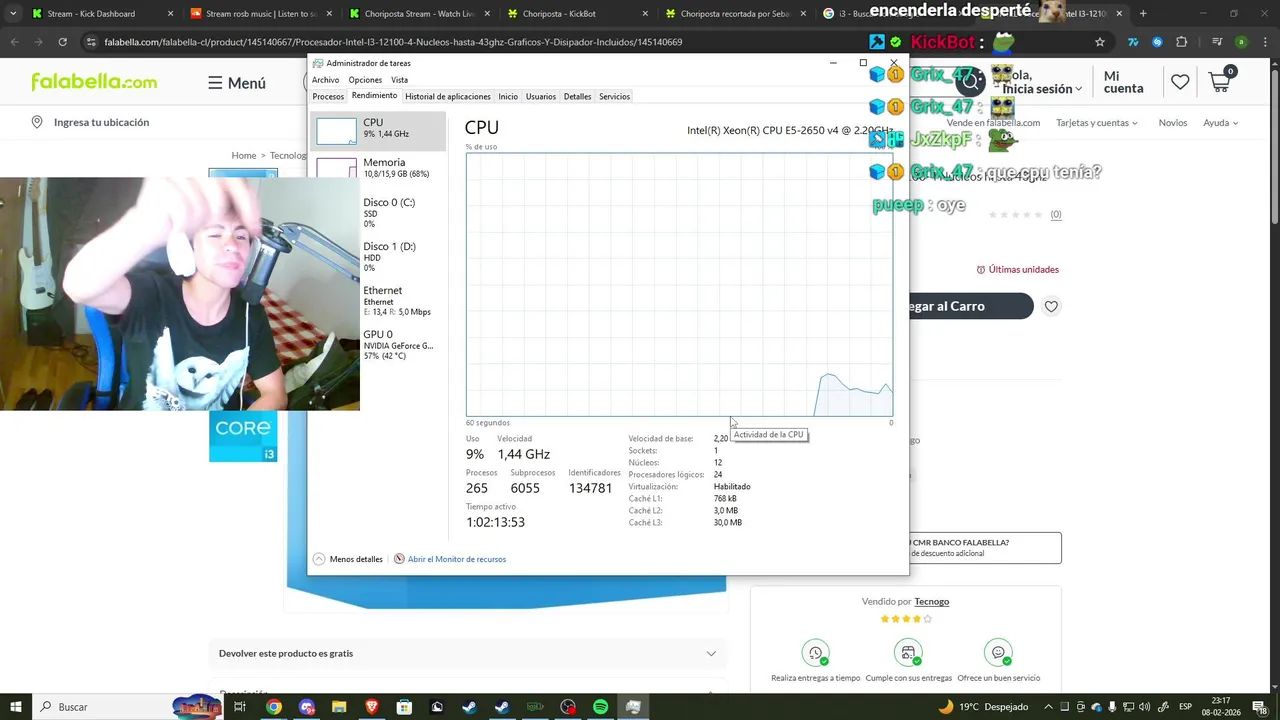The width and height of the screenshot is (1280, 720).
Task: Open the browser Extensions puzzle icon
Action: coord(1182,42)
